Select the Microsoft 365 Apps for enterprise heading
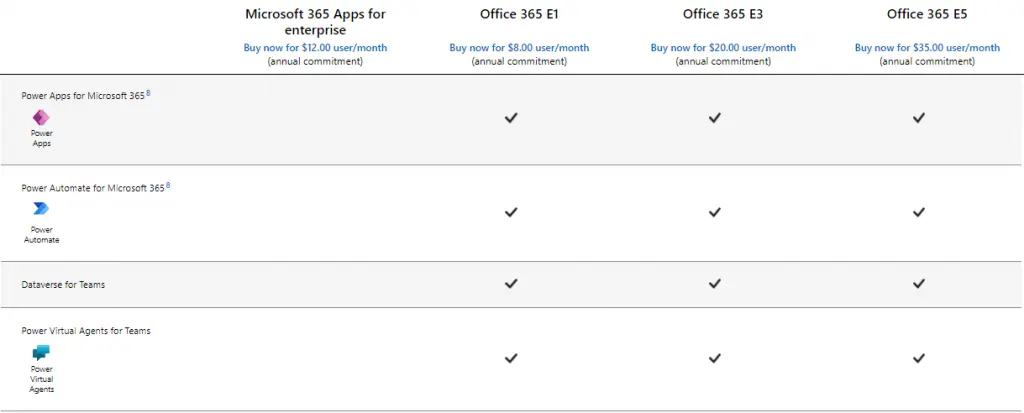 click(315, 22)
